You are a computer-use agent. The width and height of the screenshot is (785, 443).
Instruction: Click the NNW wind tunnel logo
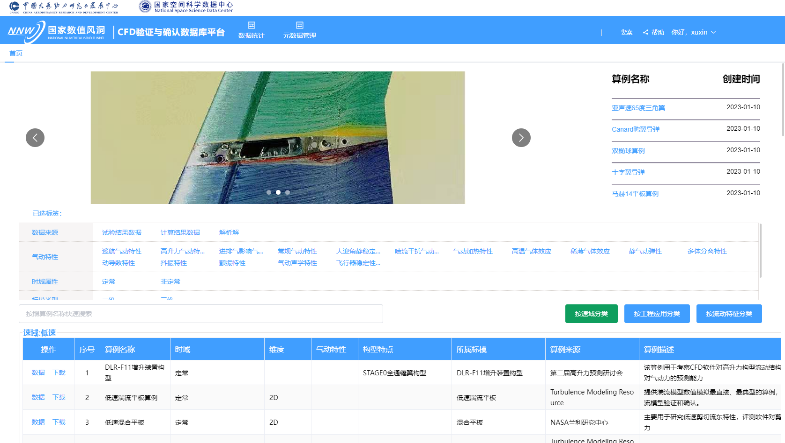tap(56, 32)
